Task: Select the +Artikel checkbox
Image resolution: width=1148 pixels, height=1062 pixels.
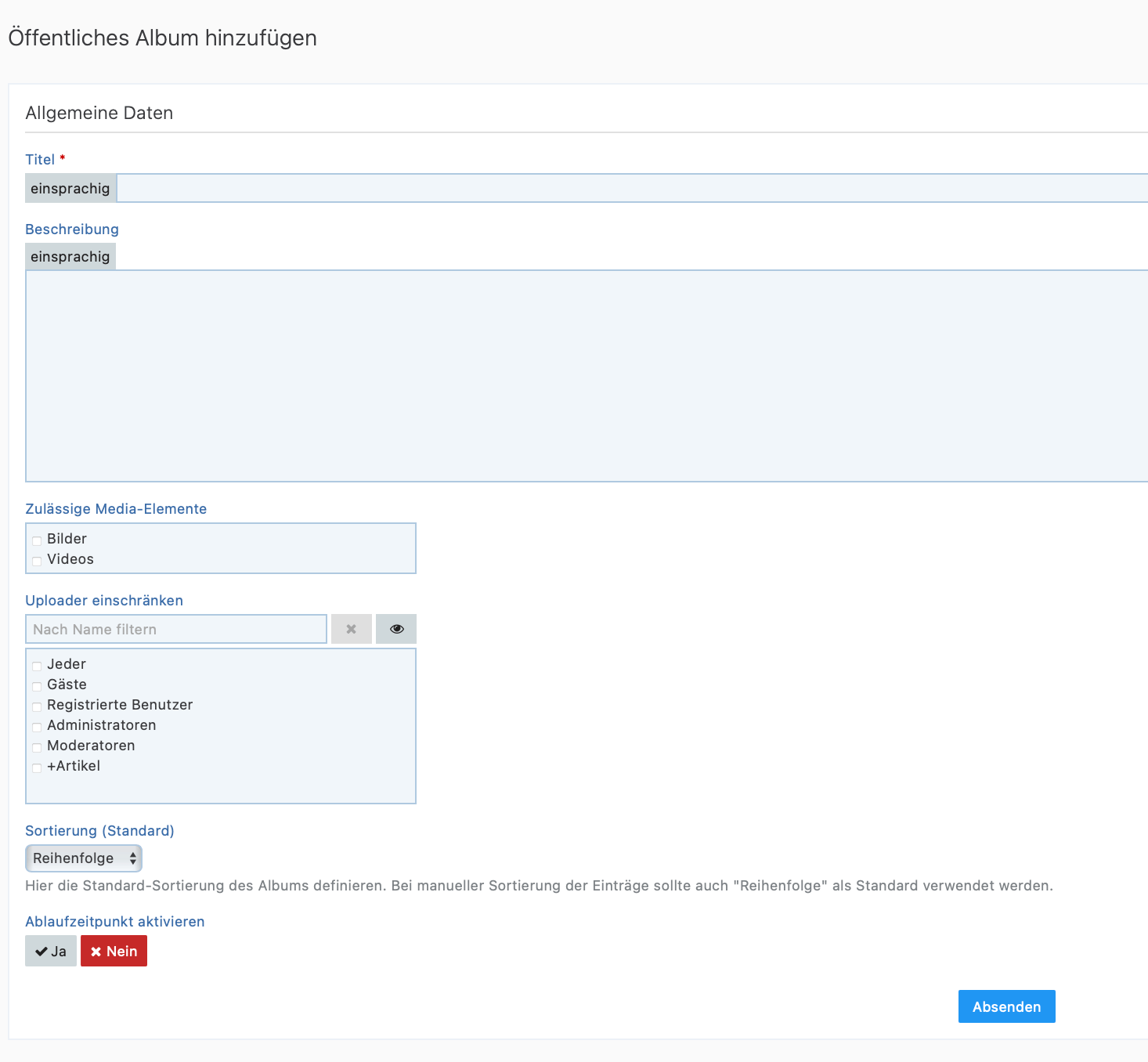Action: point(37,768)
